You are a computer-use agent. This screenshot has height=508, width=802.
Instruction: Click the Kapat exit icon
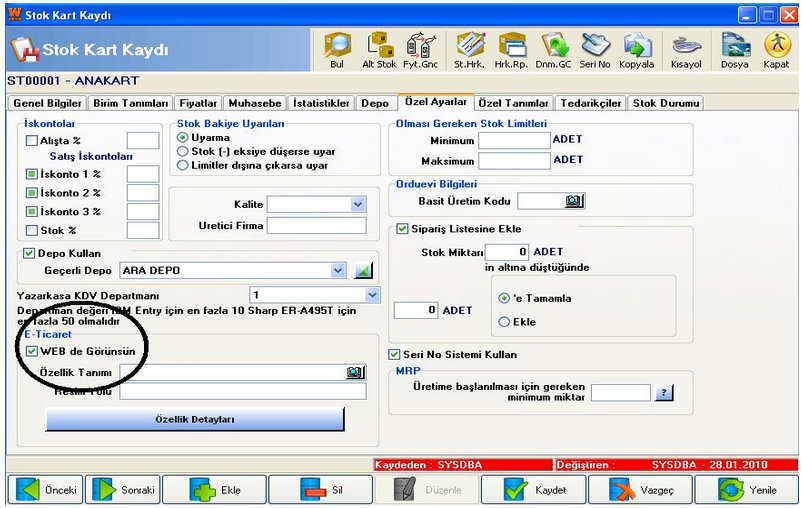[x=776, y=50]
